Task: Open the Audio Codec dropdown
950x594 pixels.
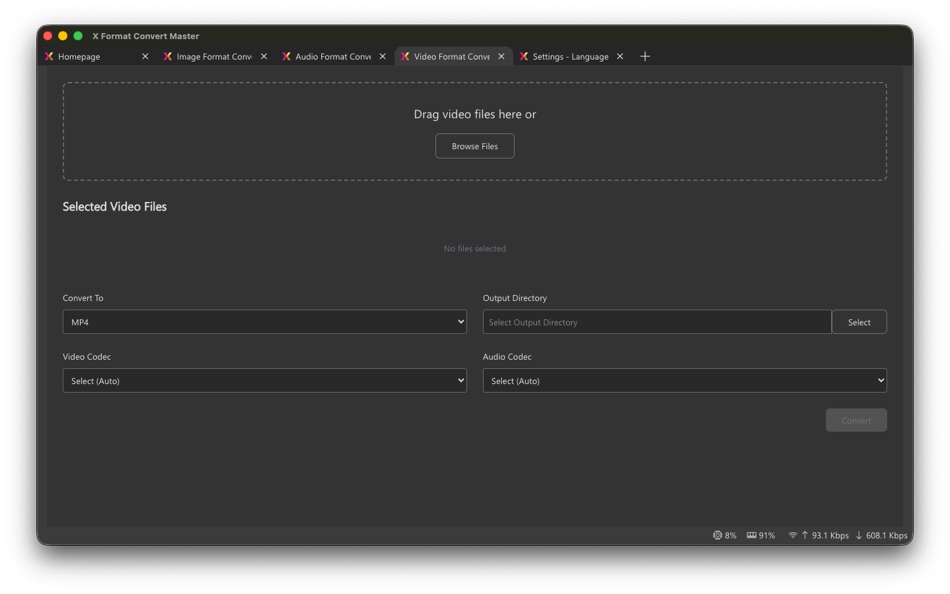Action: click(684, 380)
